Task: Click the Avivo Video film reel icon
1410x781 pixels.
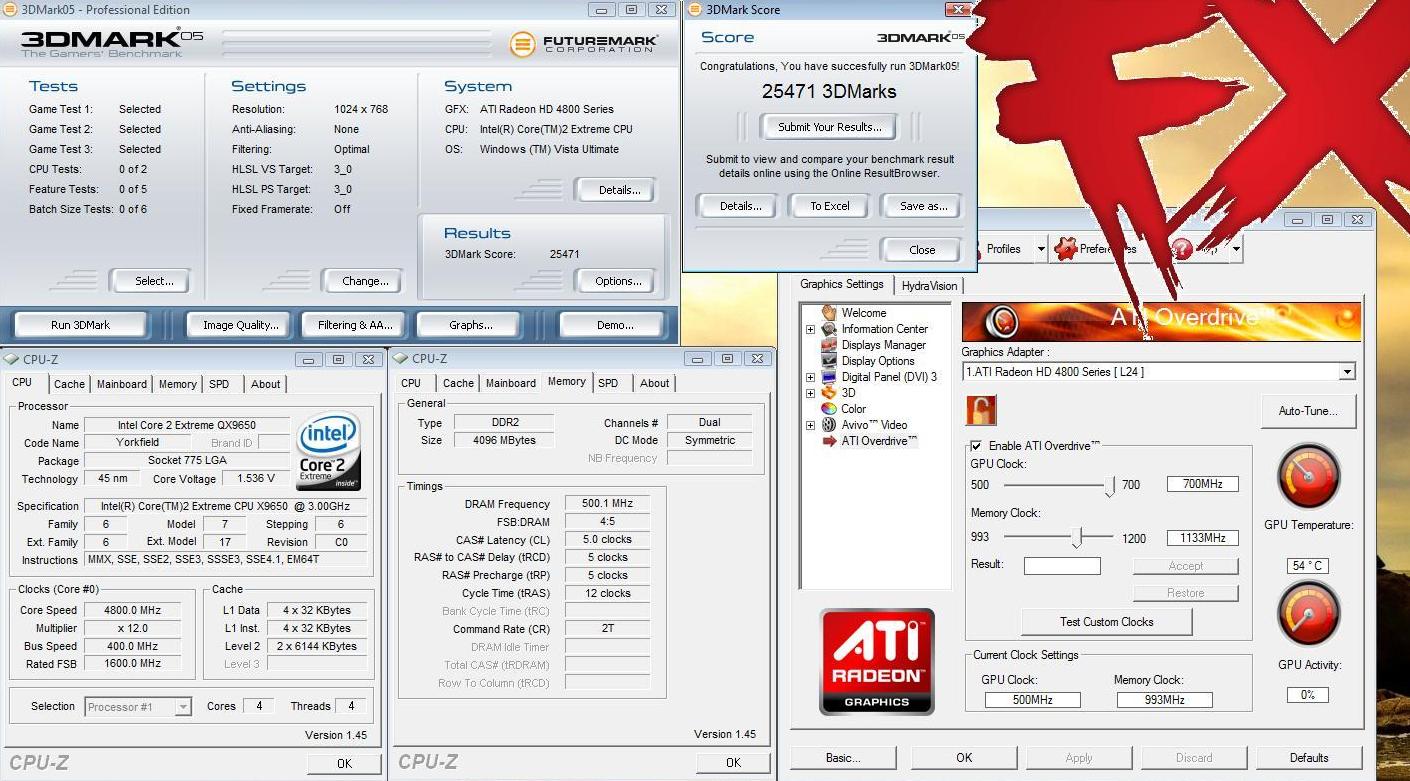Action: click(x=829, y=424)
